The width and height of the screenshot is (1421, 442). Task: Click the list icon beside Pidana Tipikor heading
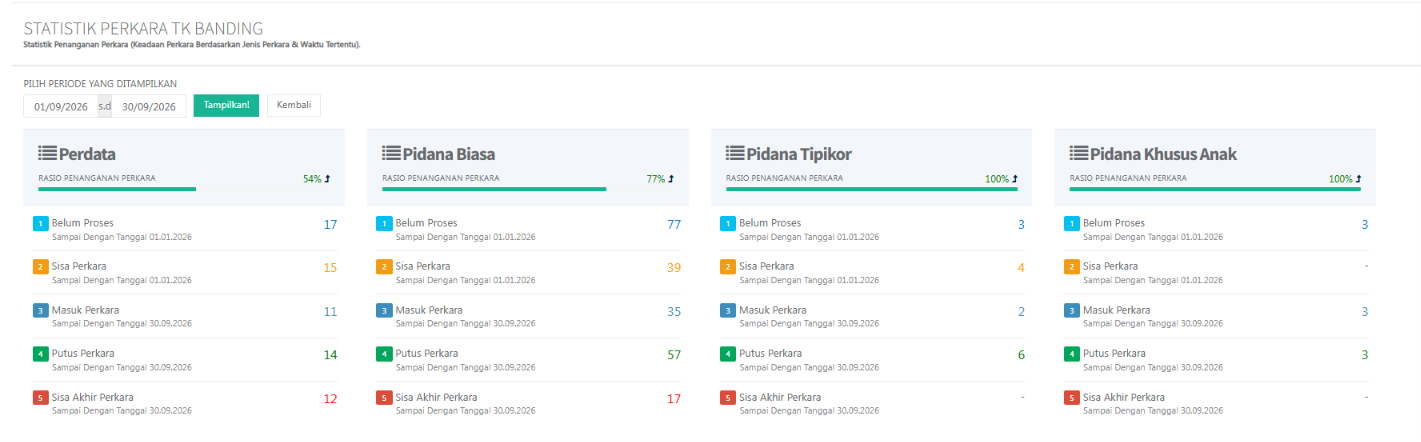coord(736,153)
